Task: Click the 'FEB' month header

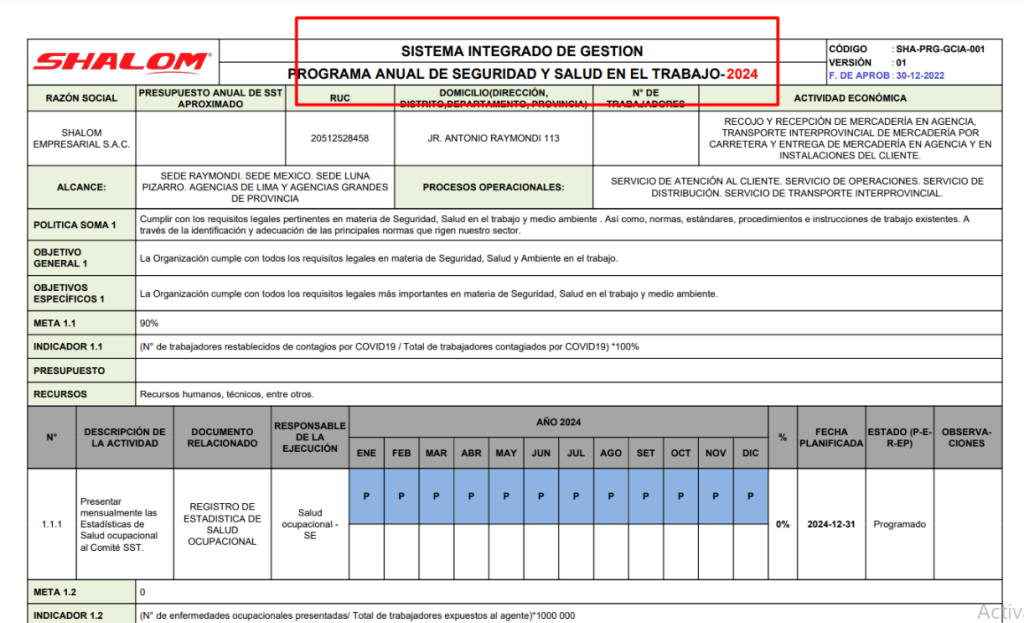Action: point(402,453)
